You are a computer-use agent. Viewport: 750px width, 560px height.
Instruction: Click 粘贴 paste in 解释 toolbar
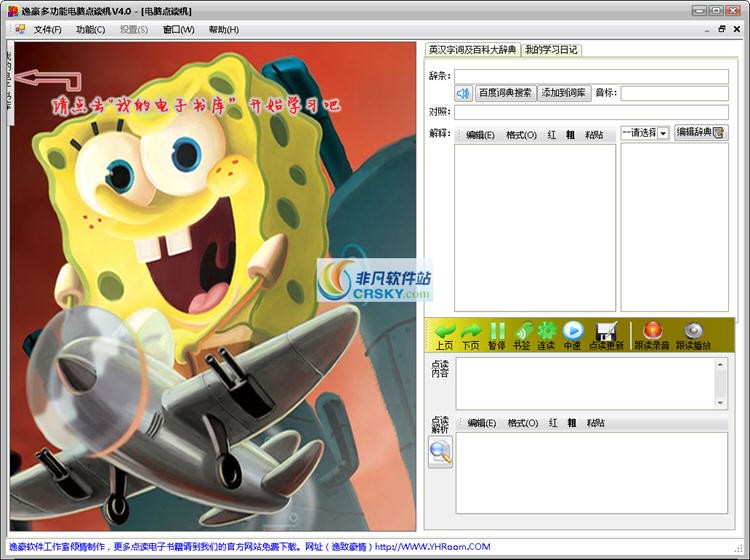pyautogui.click(x=594, y=135)
